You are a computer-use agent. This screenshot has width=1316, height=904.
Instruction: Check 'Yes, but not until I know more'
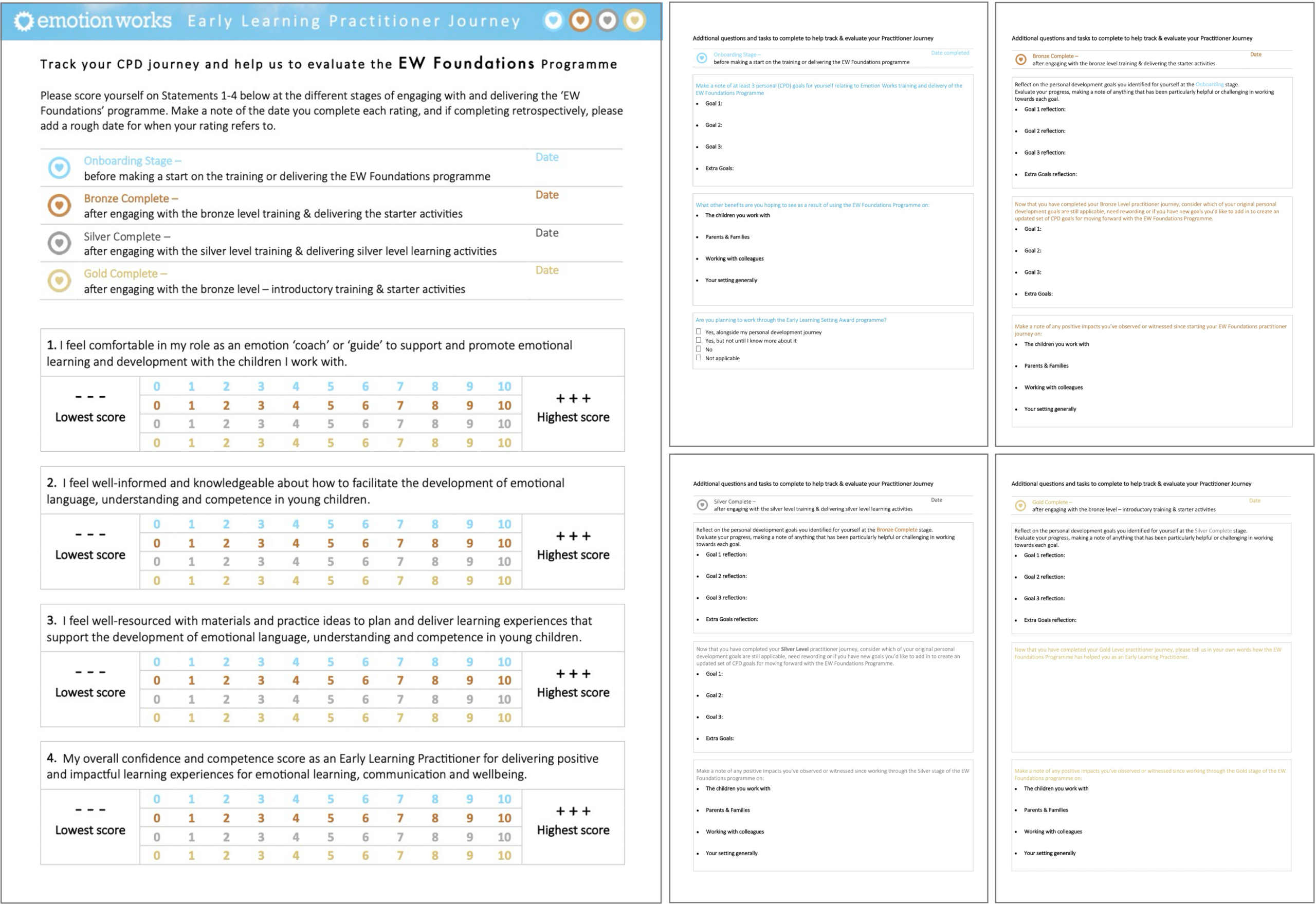click(699, 340)
